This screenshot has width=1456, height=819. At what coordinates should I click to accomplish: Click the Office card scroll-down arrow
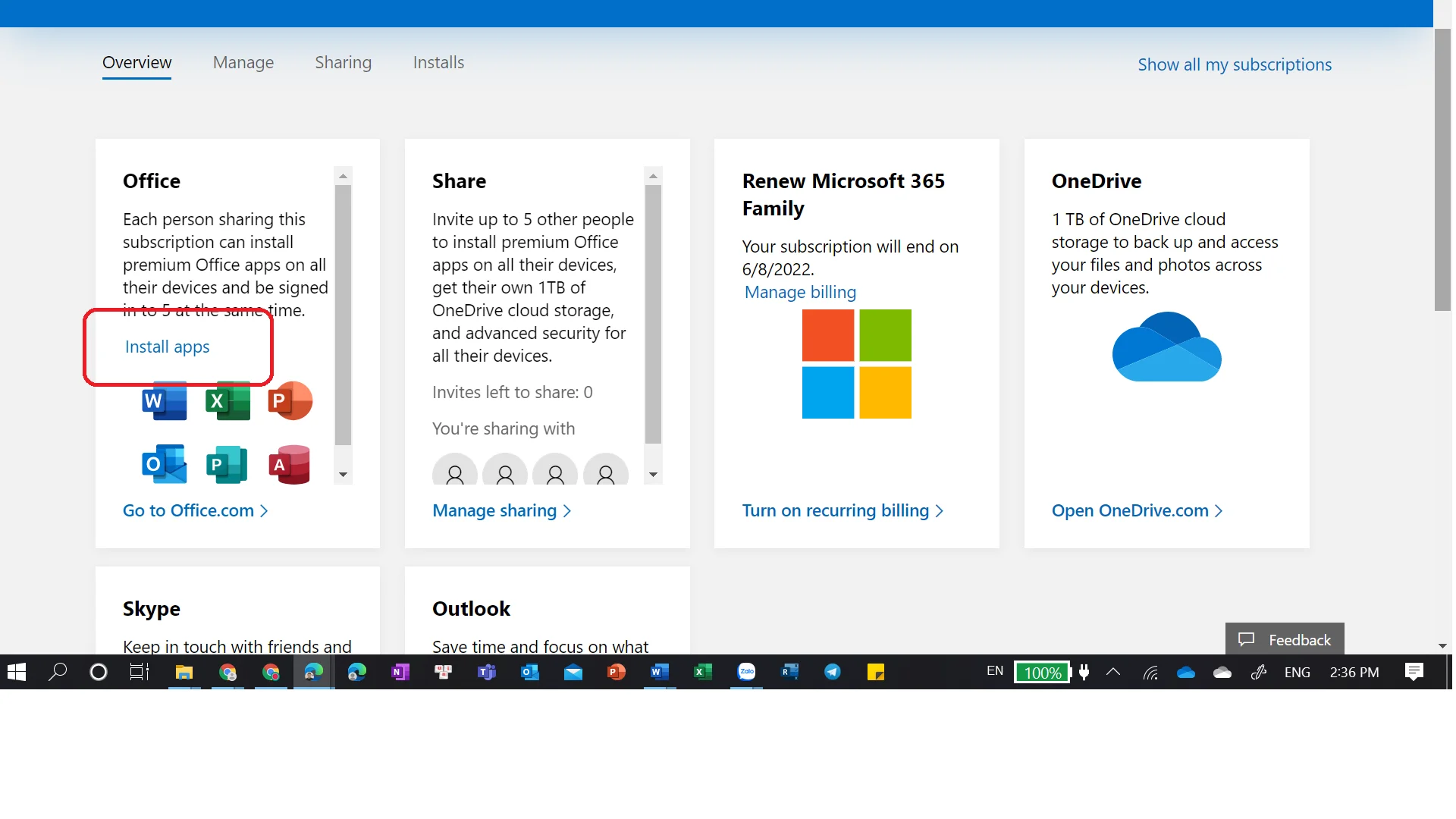coord(343,475)
